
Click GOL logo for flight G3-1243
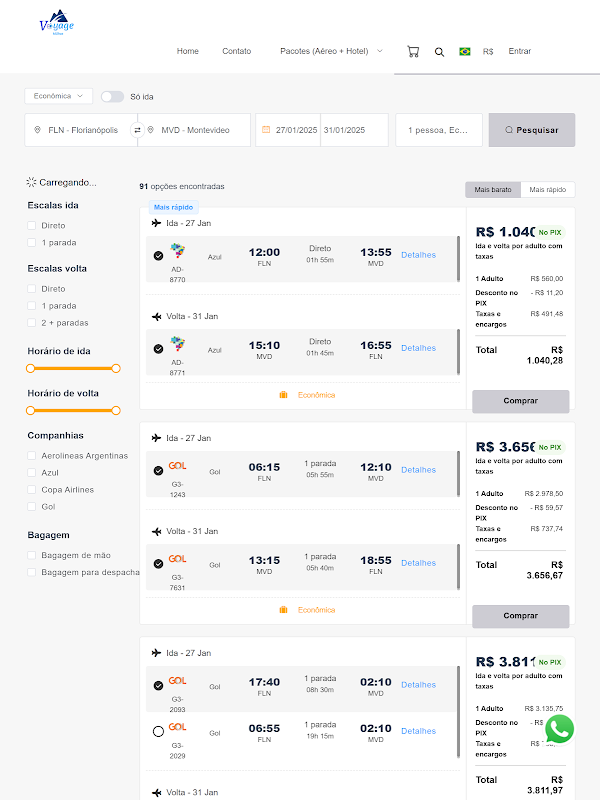[x=178, y=466]
